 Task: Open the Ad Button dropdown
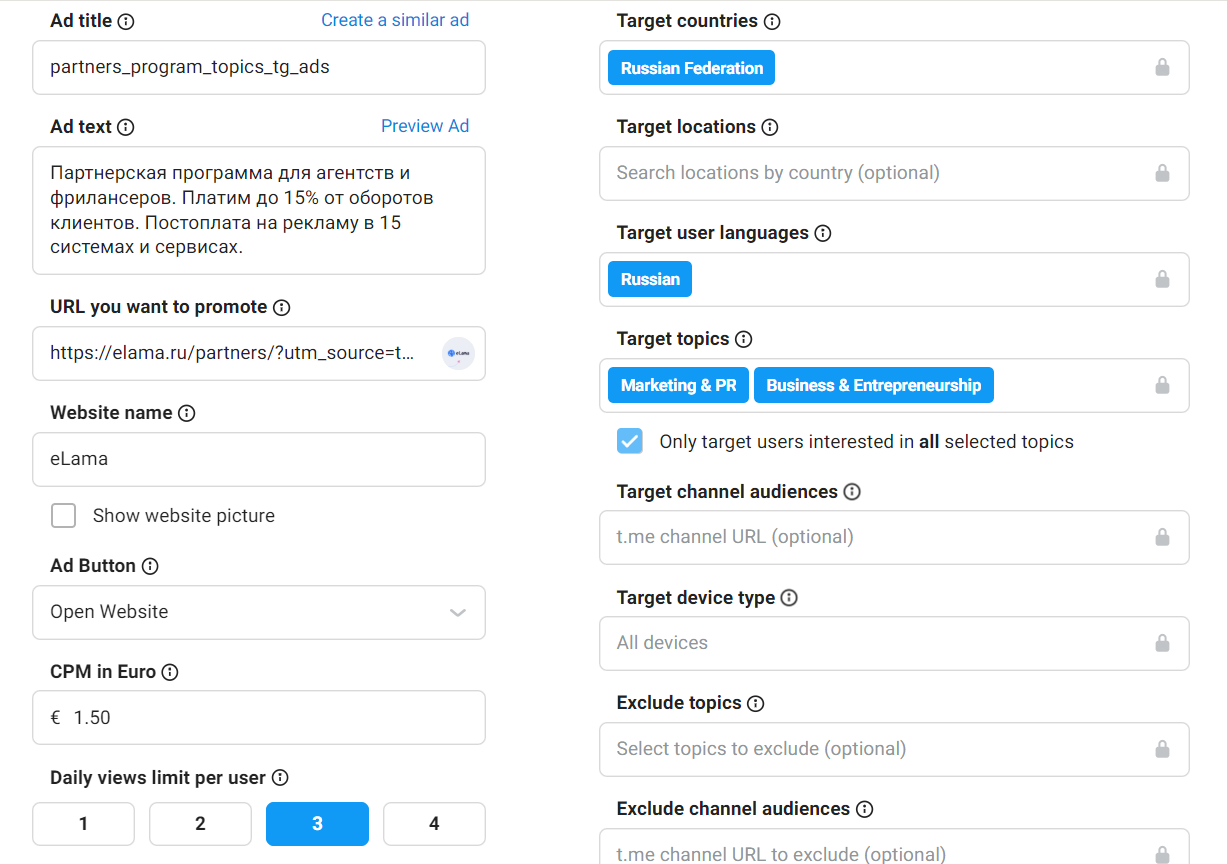point(258,612)
